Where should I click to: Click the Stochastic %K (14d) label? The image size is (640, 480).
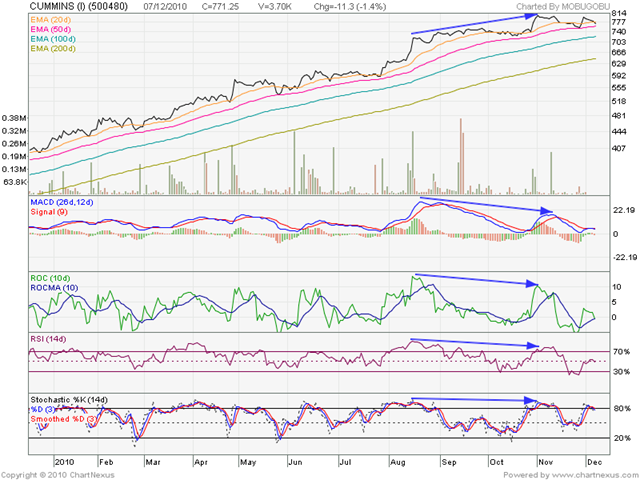[69, 400]
